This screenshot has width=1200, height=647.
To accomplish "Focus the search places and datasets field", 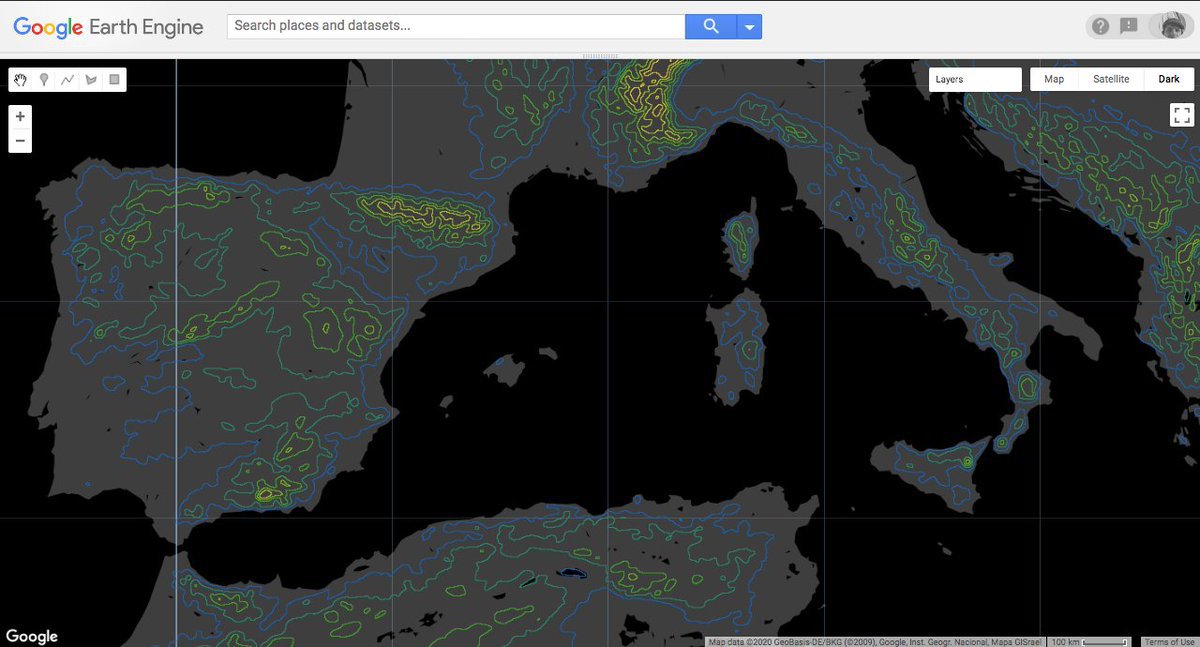I will (456, 27).
